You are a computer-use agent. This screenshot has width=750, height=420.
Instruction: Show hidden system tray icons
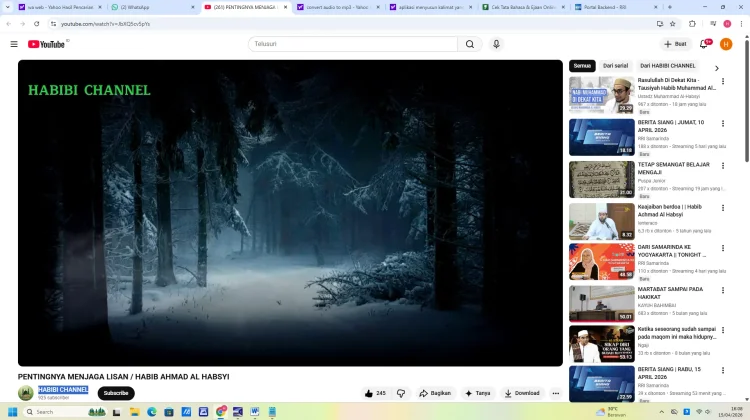662,412
